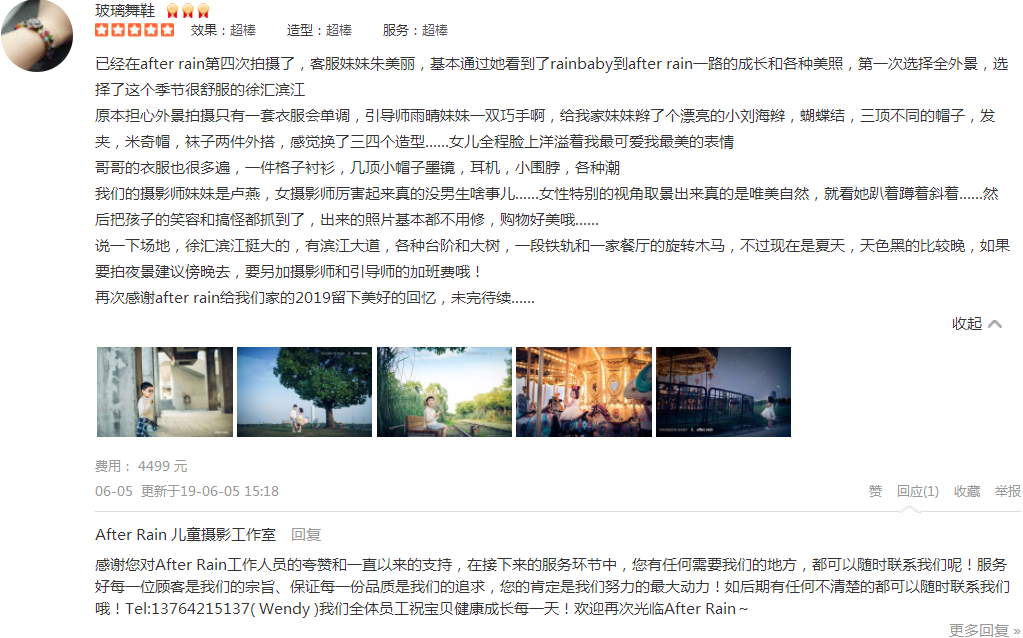Save this review with 收藏
The height and width of the screenshot is (638, 1023).
pos(967,491)
